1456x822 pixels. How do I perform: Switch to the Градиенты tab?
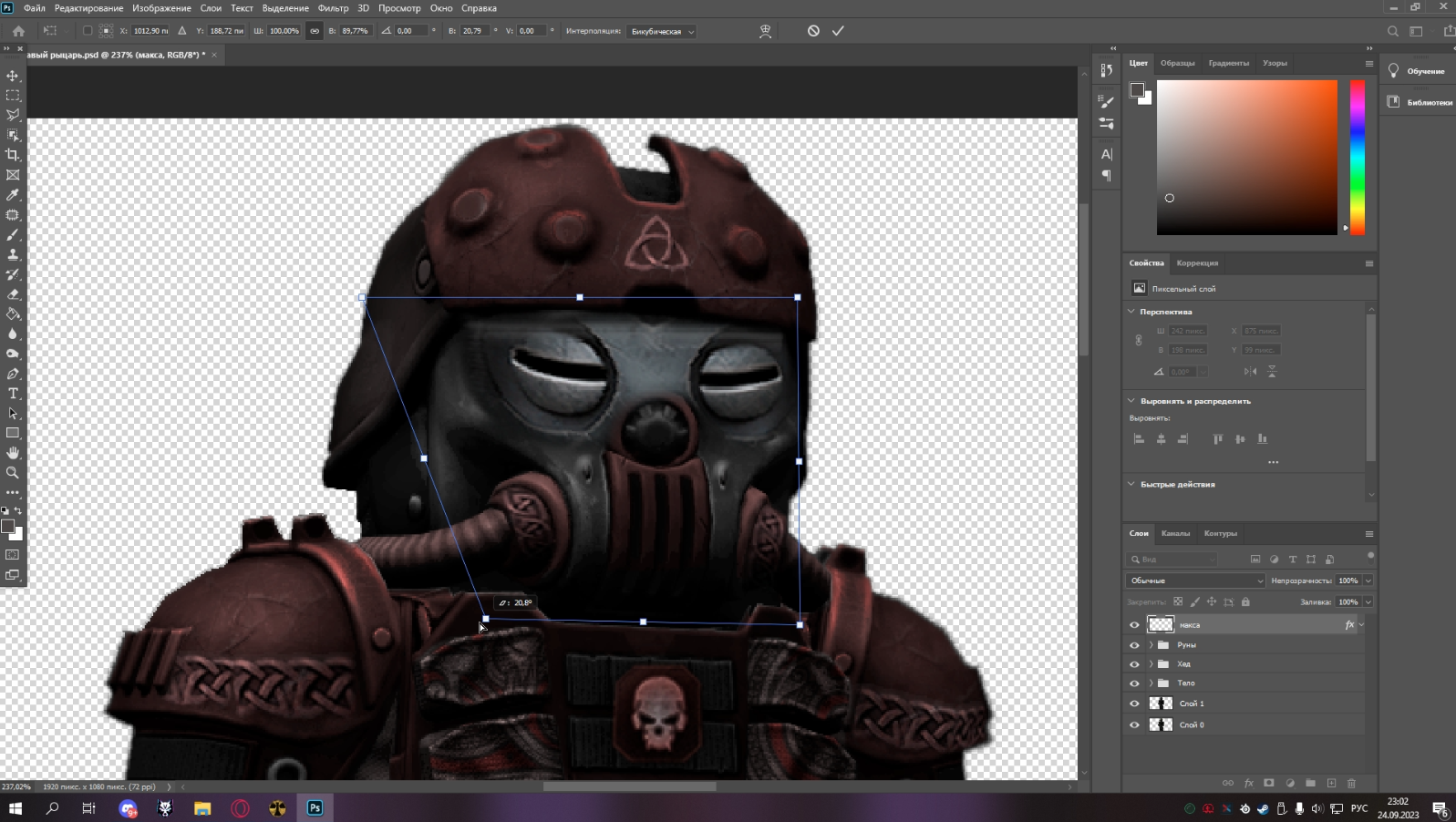(x=1228, y=63)
